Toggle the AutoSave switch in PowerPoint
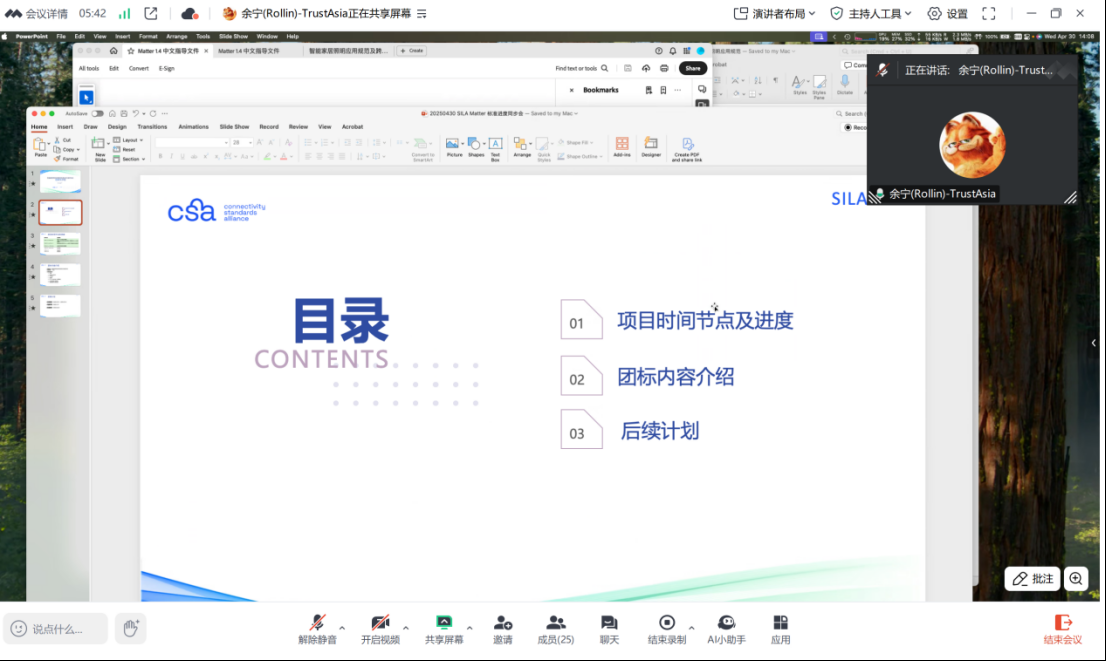1106x661 pixels. click(x=95, y=114)
